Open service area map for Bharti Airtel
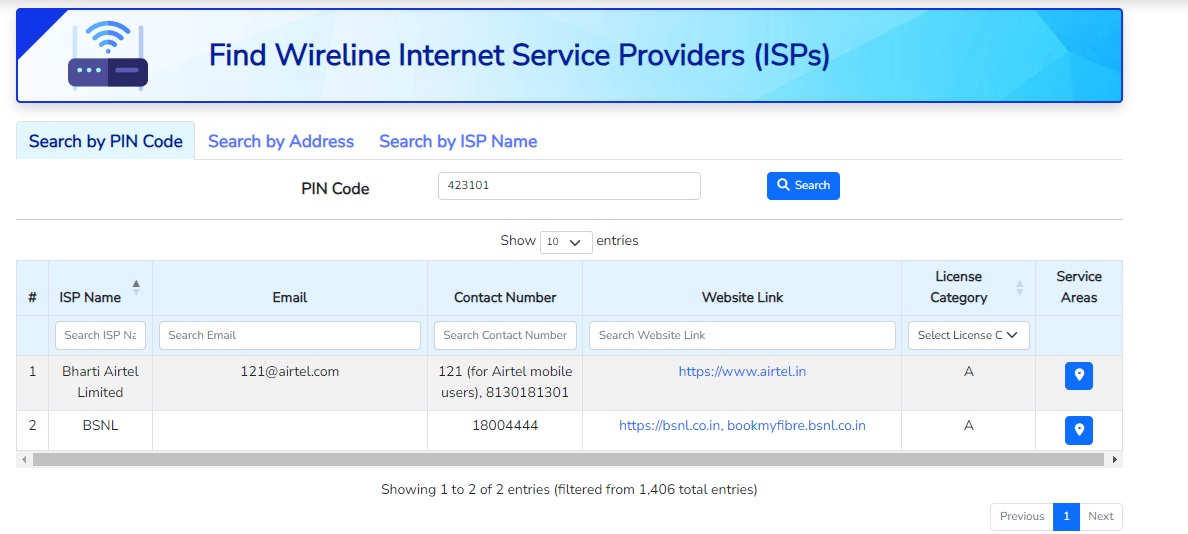Viewport: 1188px width, 534px height. coord(1078,376)
